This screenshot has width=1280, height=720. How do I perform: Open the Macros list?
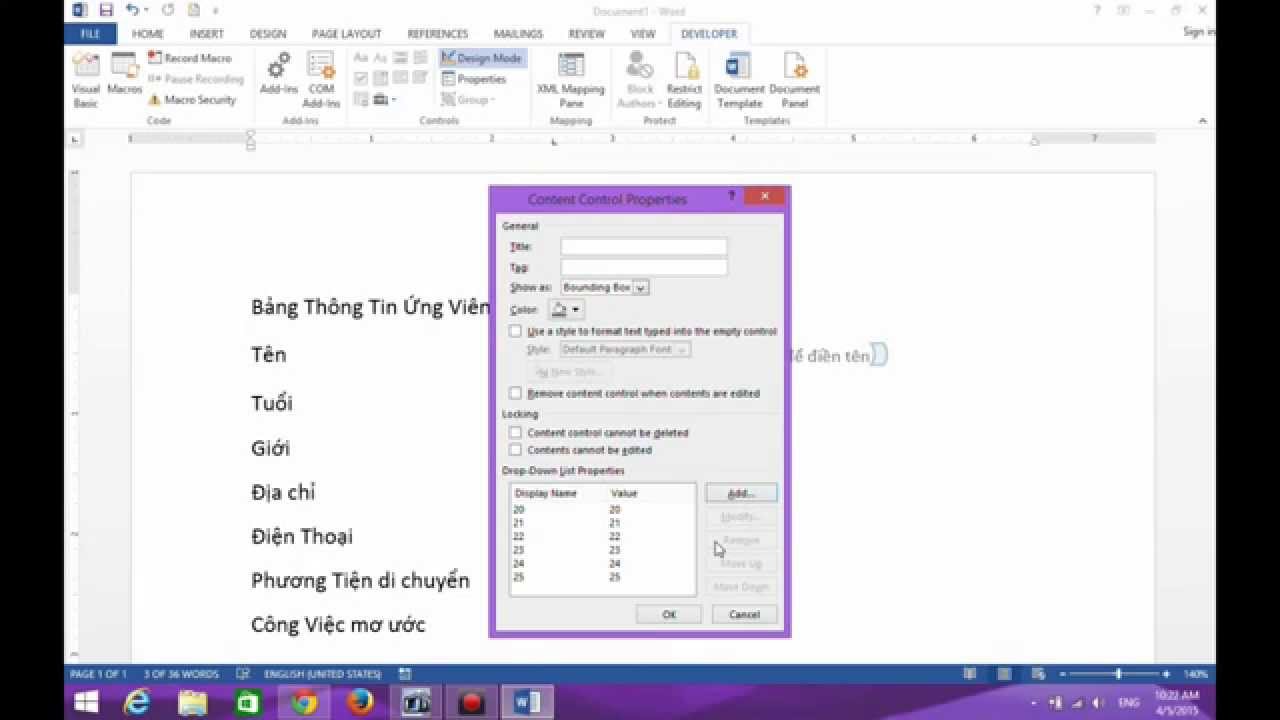click(x=125, y=75)
